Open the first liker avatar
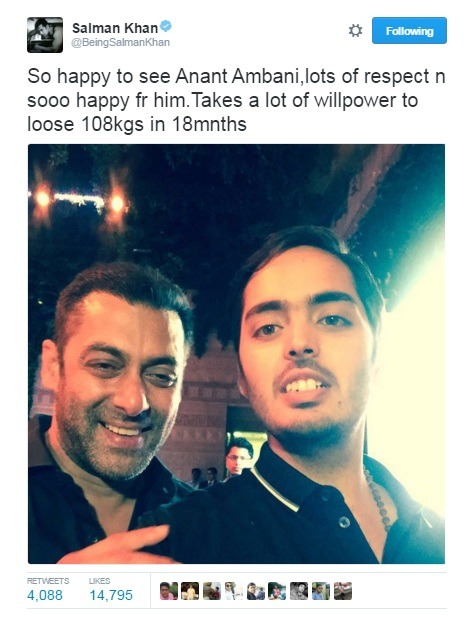This screenshot has width=475, height=621. tap(169, 591)
